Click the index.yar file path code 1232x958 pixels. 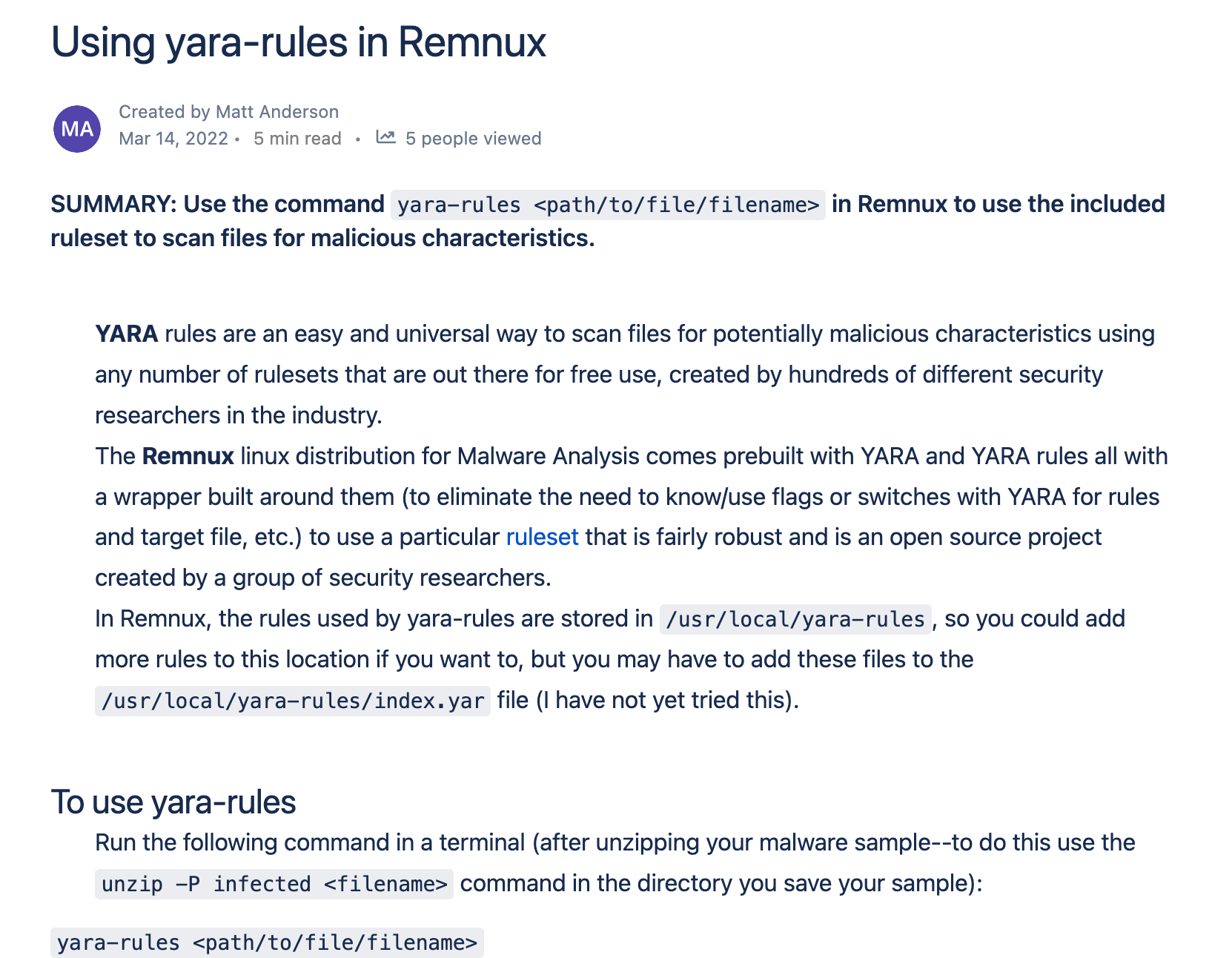coord(293,700)
